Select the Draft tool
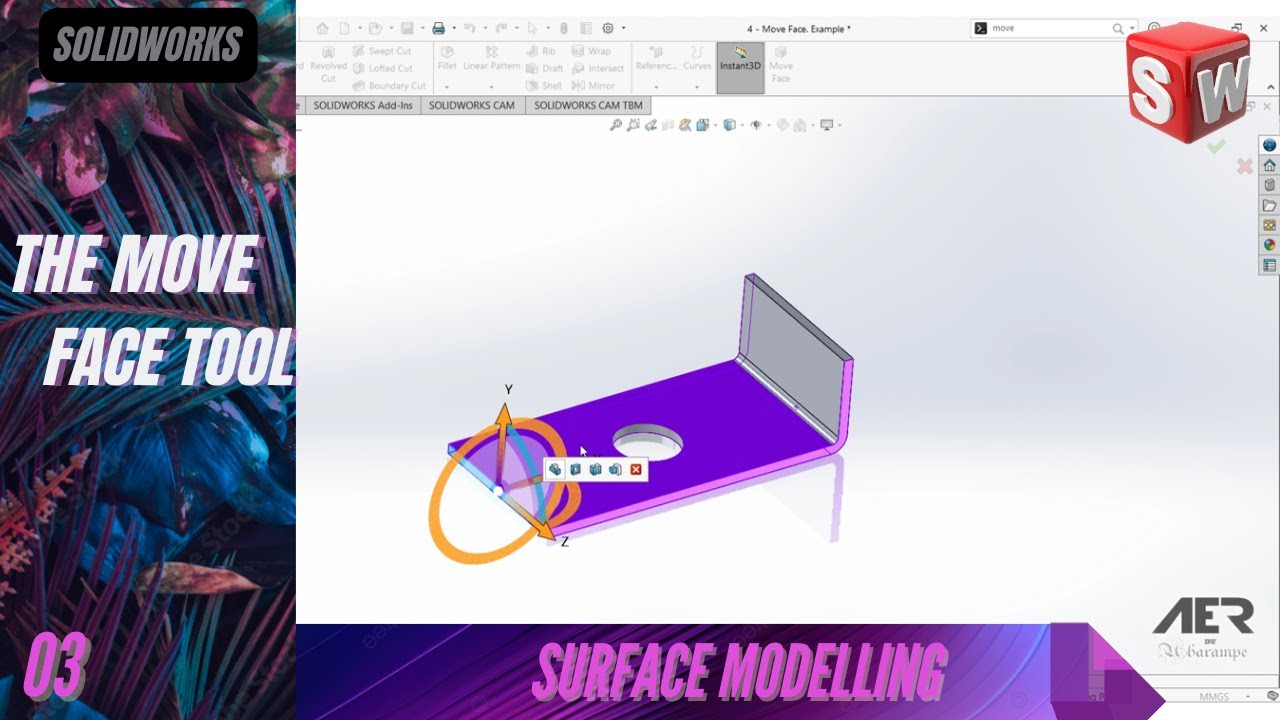The height and width of the screenshot is (720, 1280). [x=545, y=68]
